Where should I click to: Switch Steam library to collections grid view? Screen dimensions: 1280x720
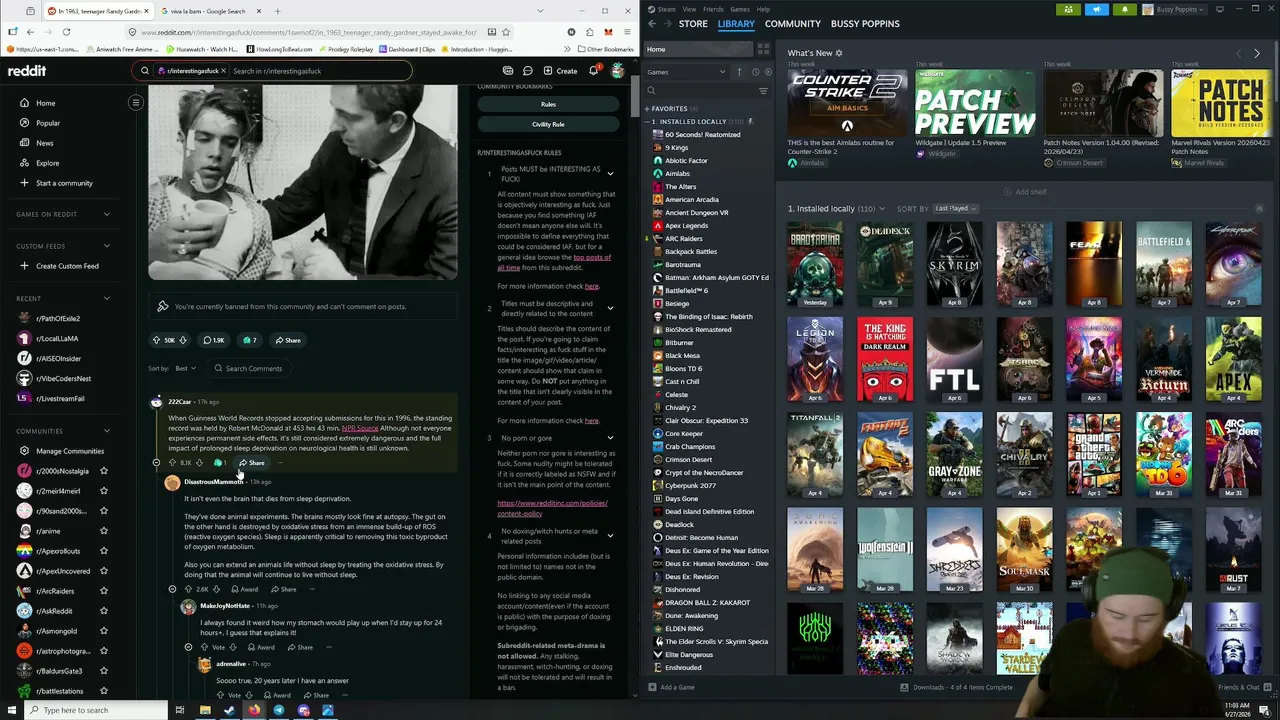click(763, 49)
